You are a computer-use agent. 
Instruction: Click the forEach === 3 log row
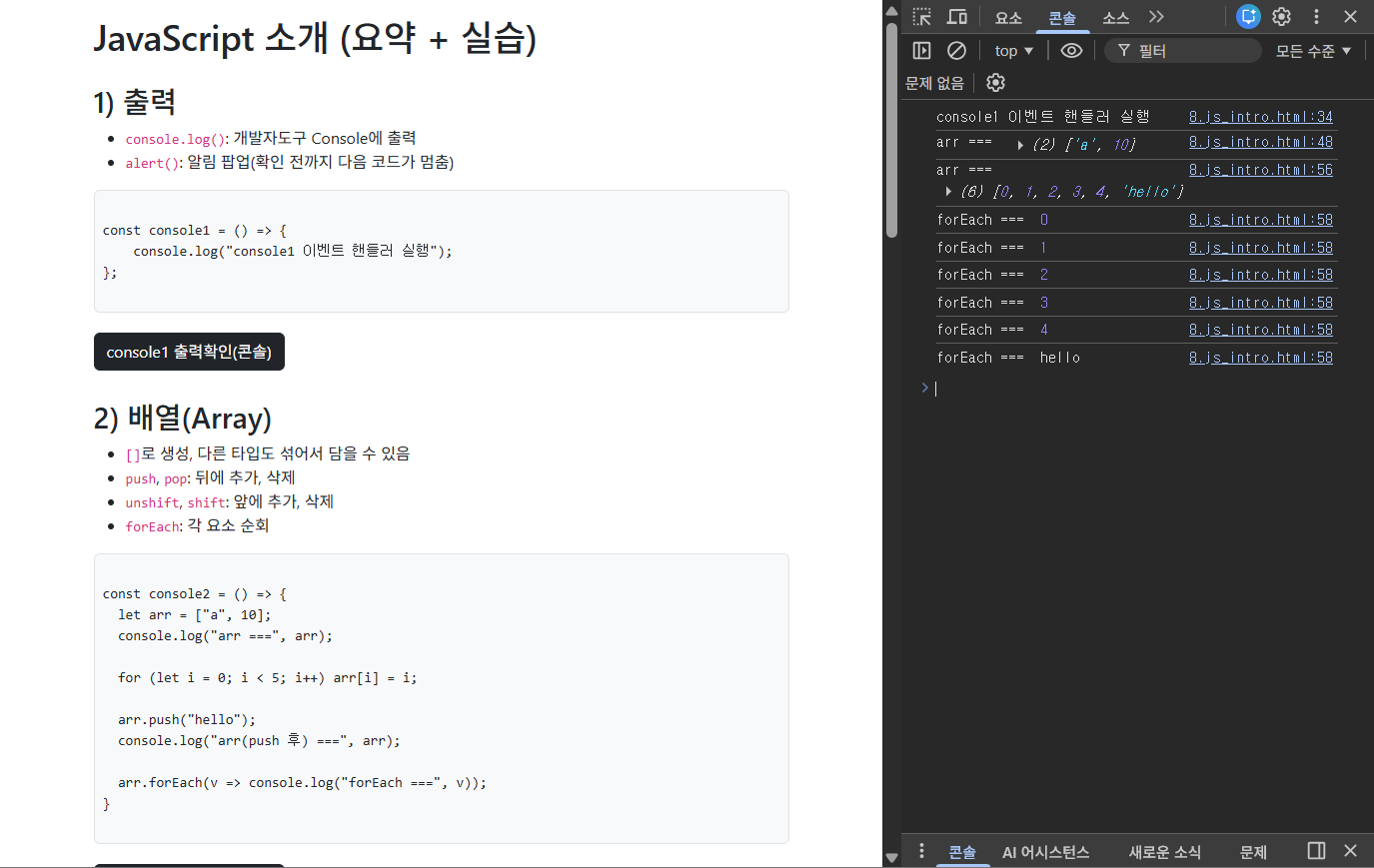pos(1134,303)
